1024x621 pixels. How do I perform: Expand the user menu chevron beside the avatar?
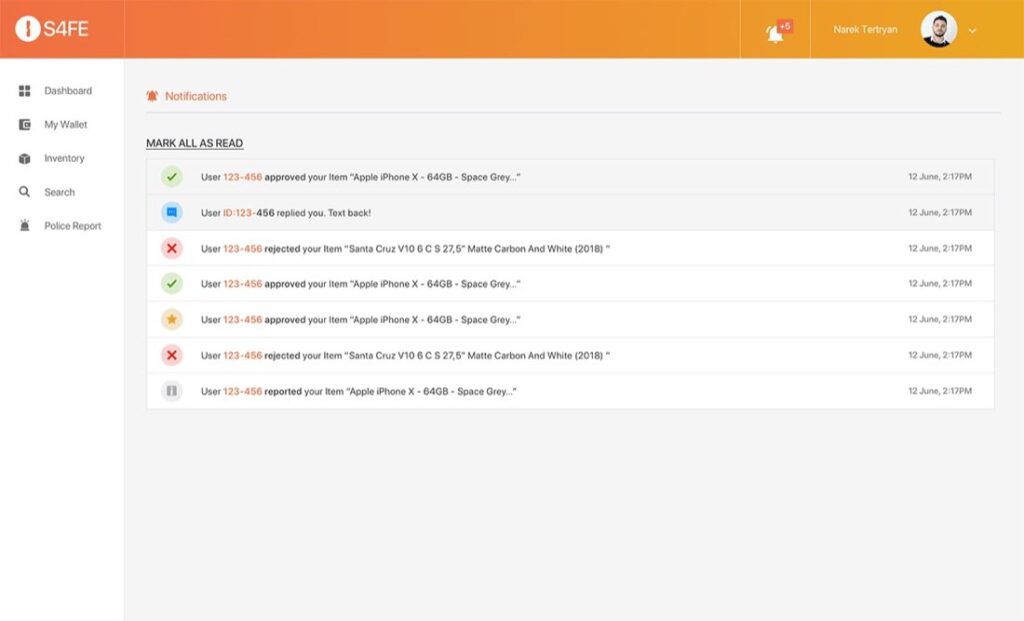pyautogui.click(x=972, y=31)
